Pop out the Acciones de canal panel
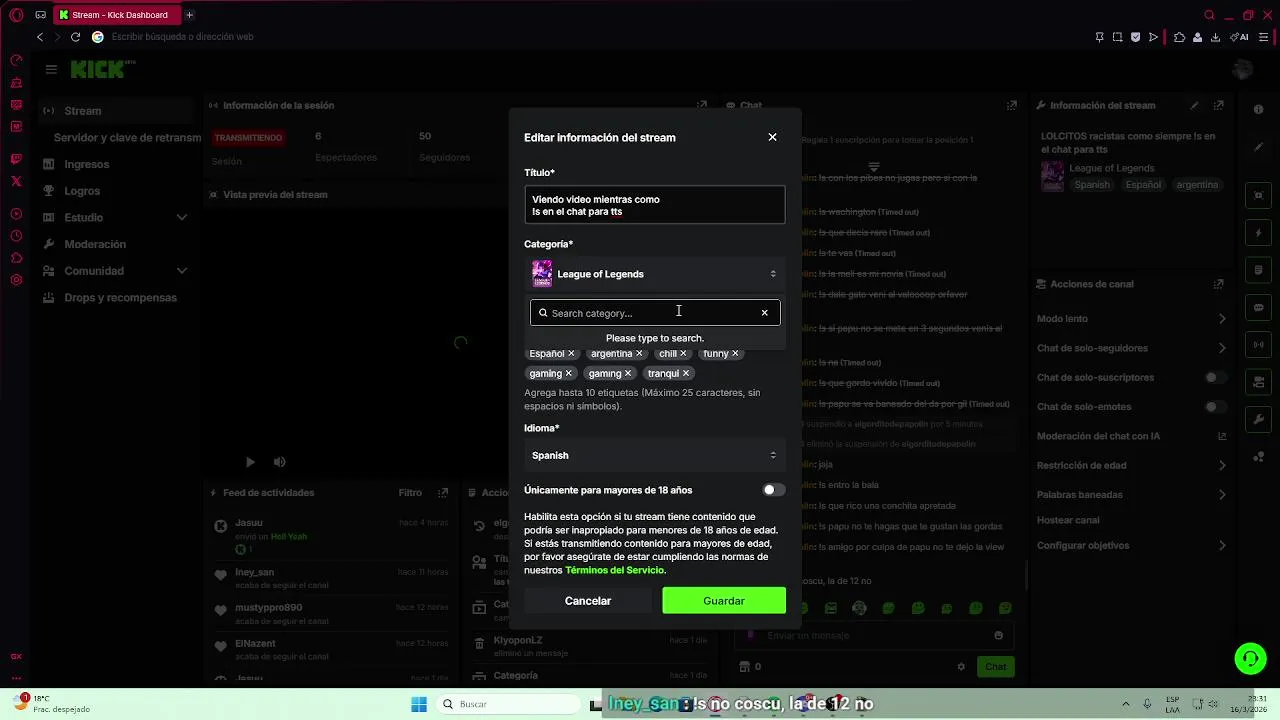The image size is (1280, 720). point(1218,284)
